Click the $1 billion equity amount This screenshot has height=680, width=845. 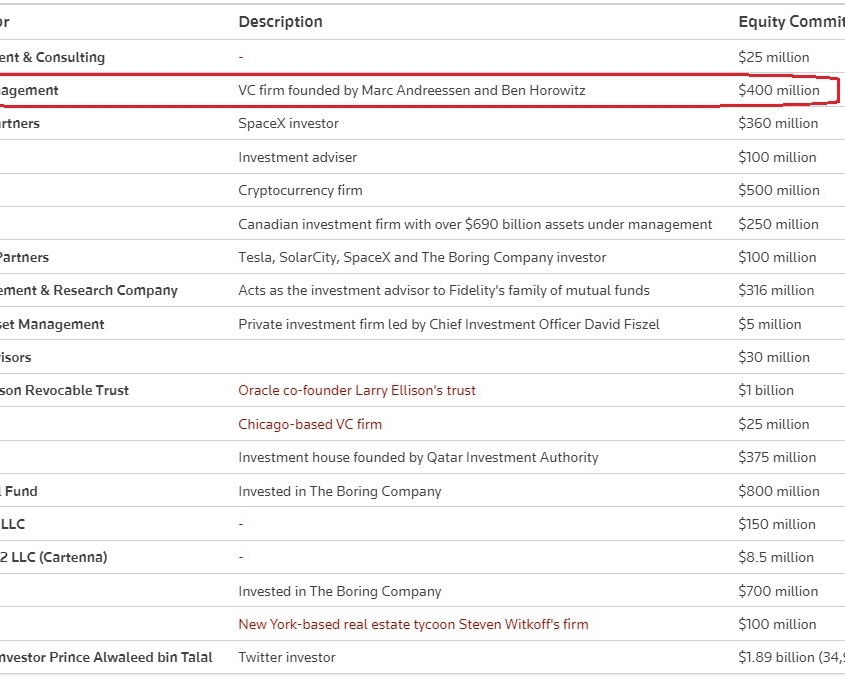766,390
